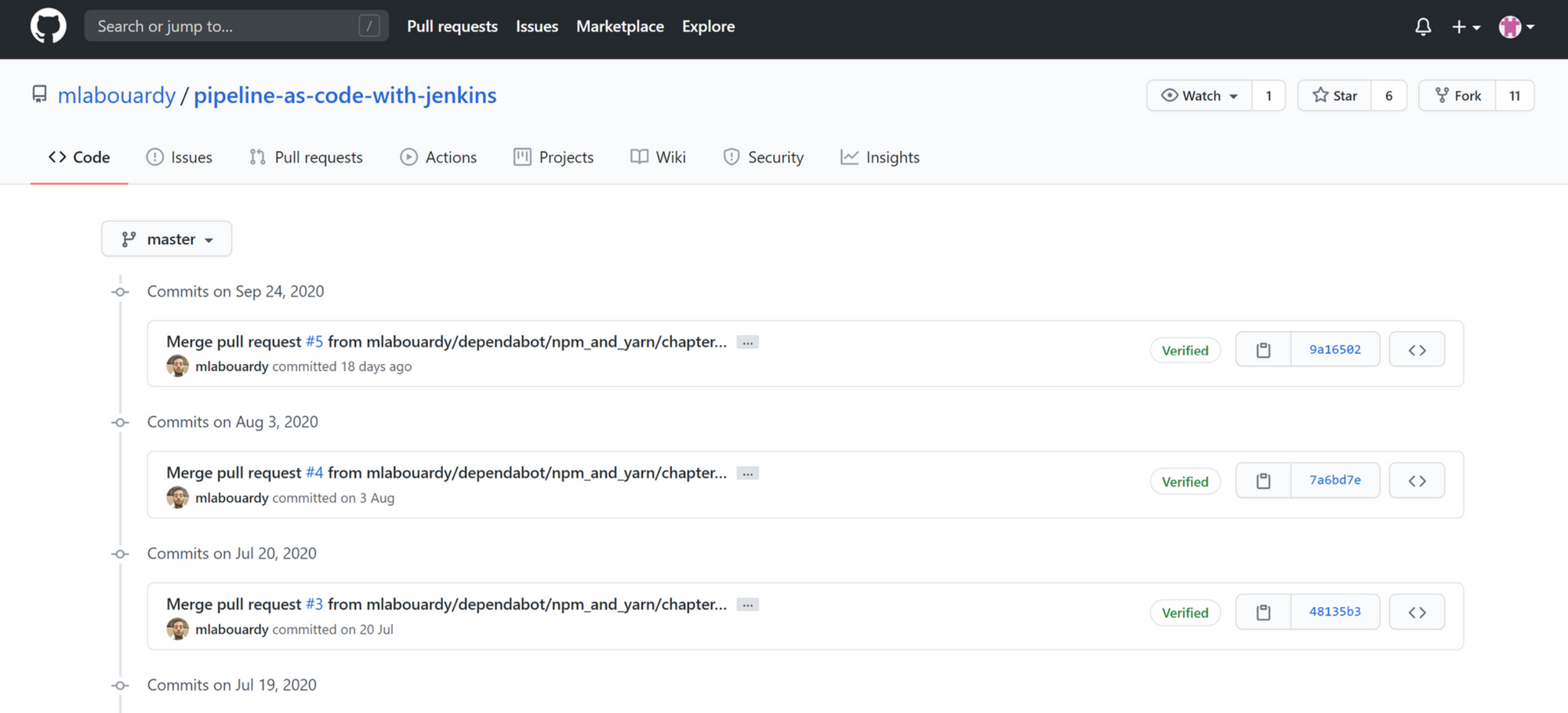Open pull request #4 link

[314, 473]
